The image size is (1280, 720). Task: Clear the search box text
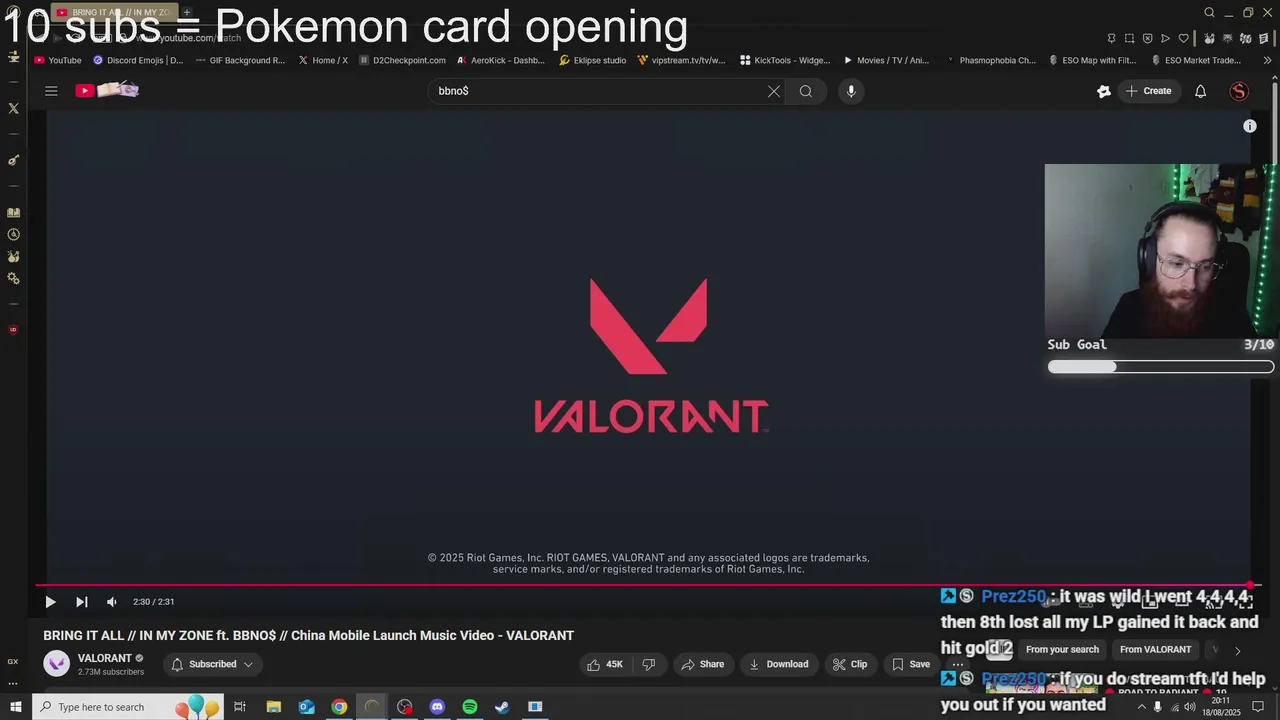(773, 91)
